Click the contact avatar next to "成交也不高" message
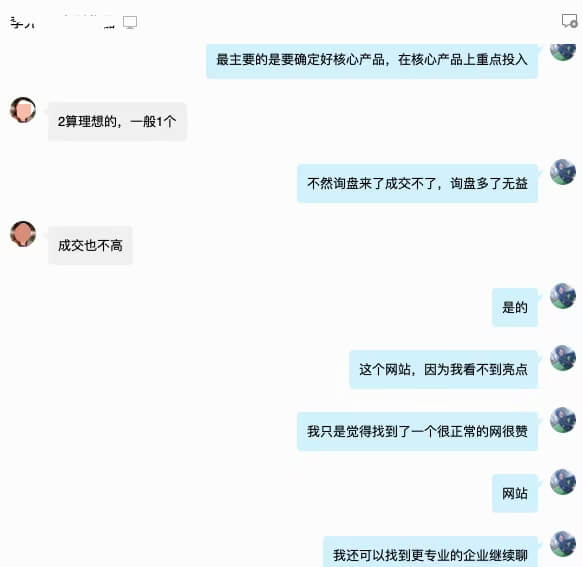The width and height of the screenshot is (583, 567). [x=23, y=234]
